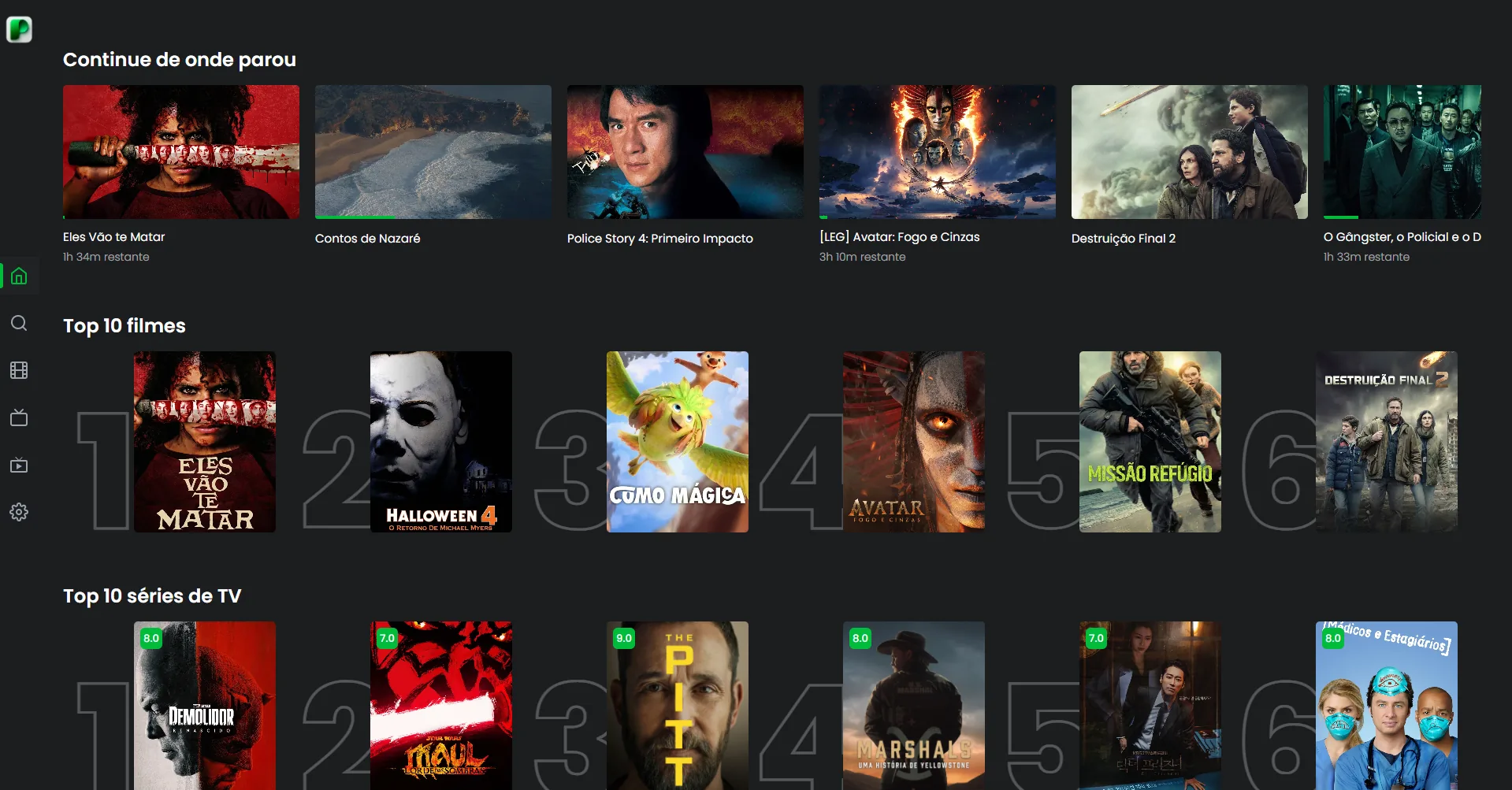Resume Destruição Final 2 landscape thumbnail in Continue row
The width and height of the screenshot is (1512, 790).
pyautogui.click(x=1190, y=152)
